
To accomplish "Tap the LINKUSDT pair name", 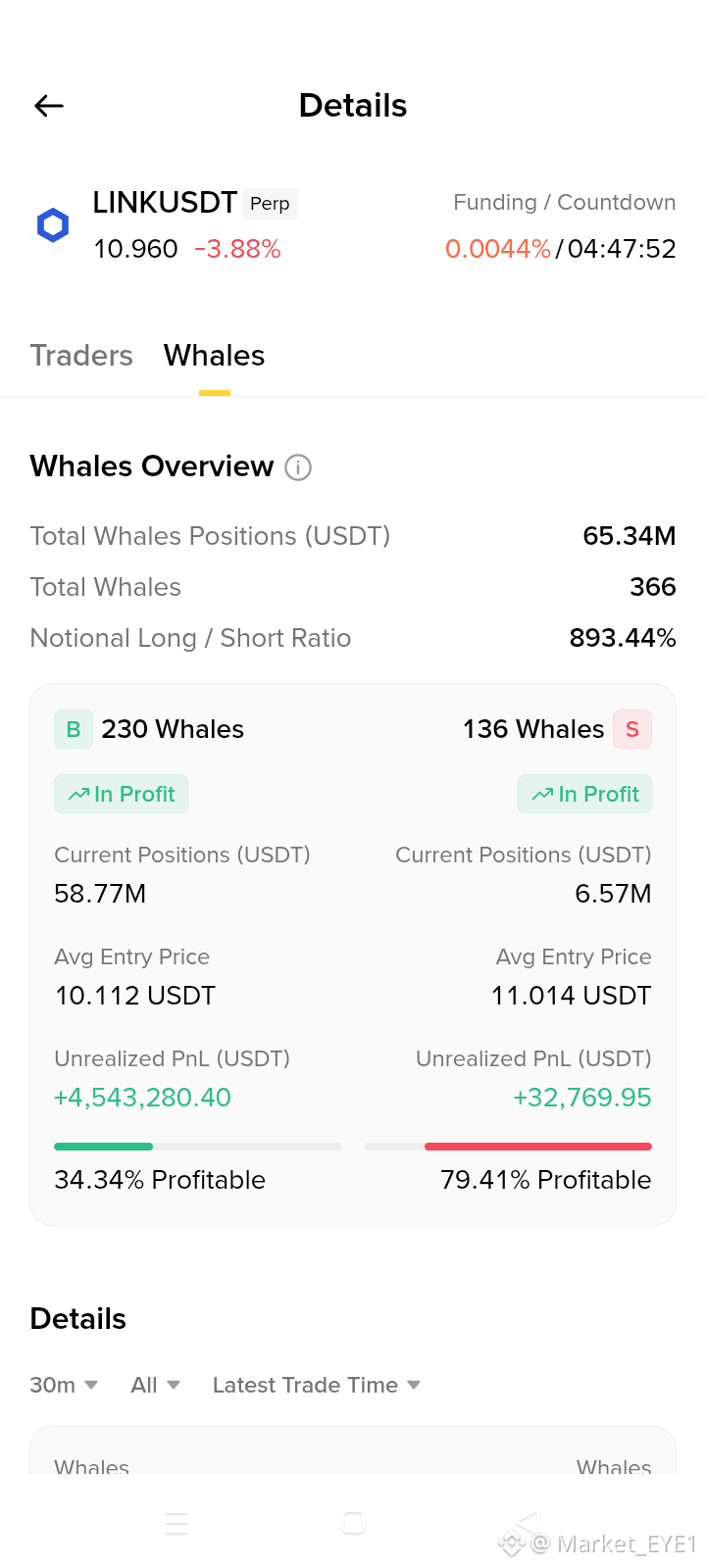I will pos(165,202).
